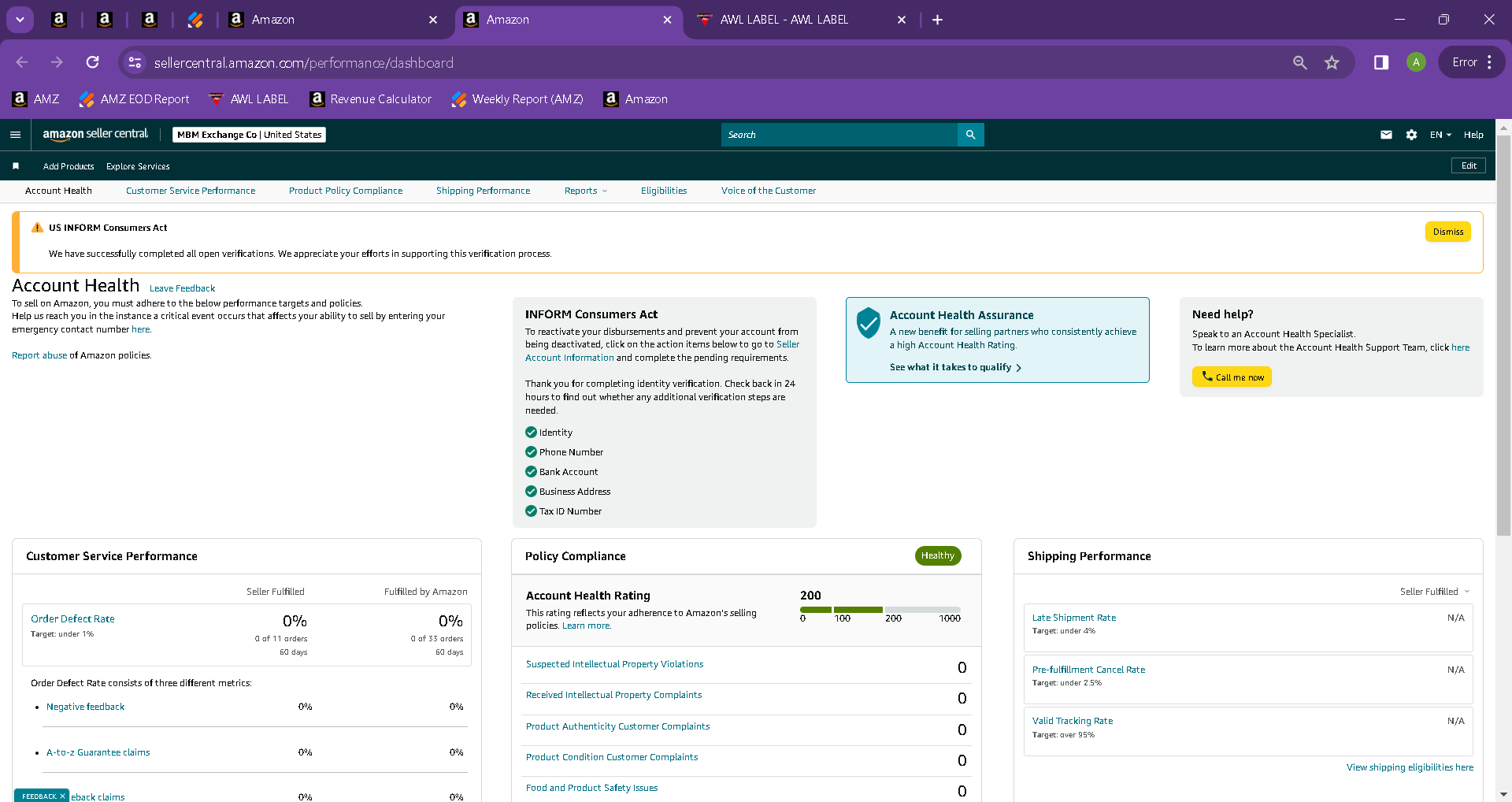Viewport: 1512px width, 802px height.
Task: Click the Call me now button
Action: tap(1232, 377)
